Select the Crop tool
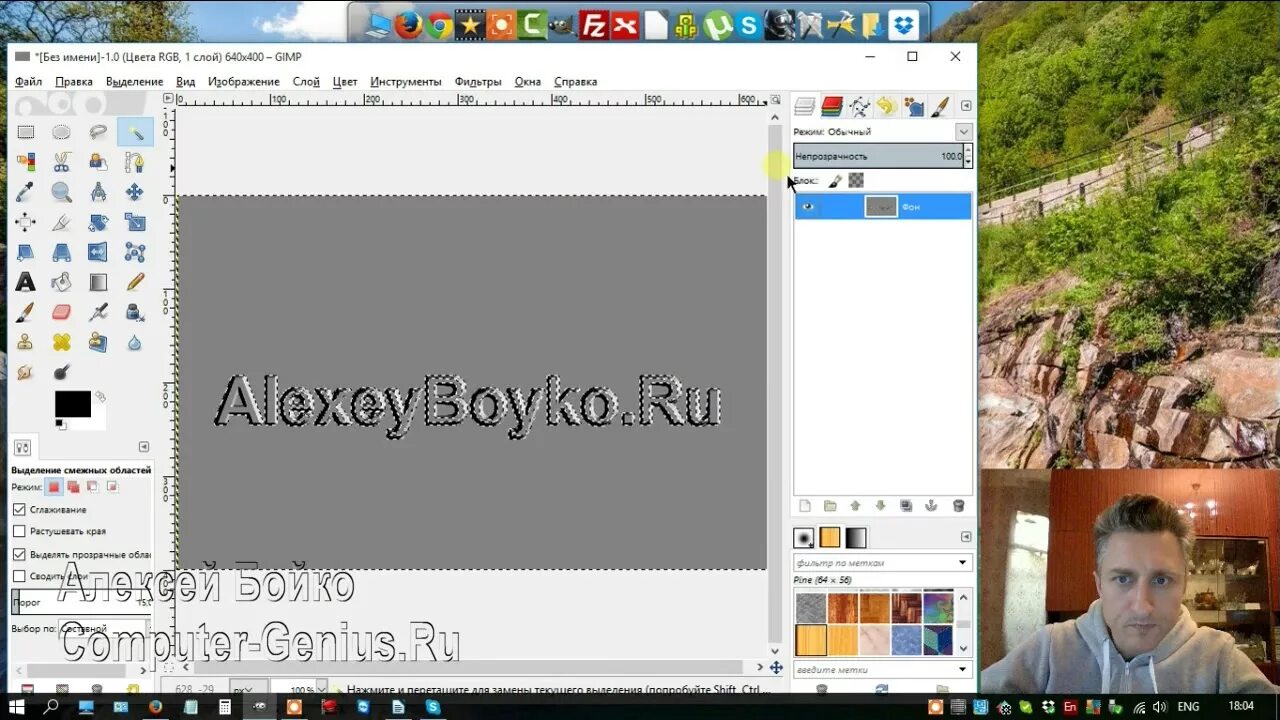Image resolution: width=1280 pixels, height=720 pixels. click(62, 222)
